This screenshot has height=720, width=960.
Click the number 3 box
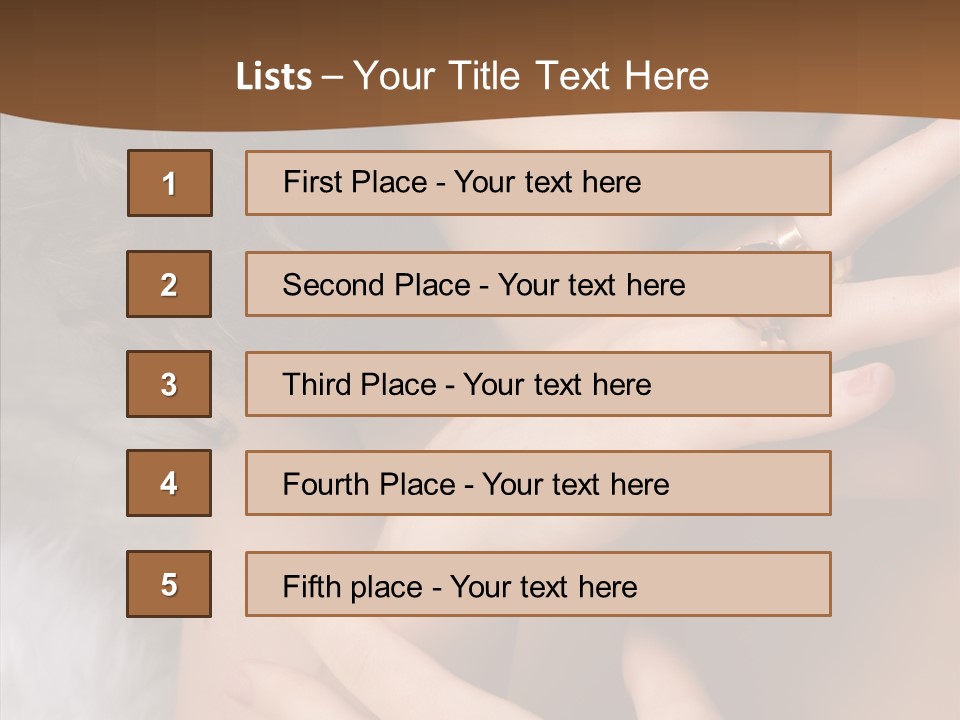pos(169,384)
